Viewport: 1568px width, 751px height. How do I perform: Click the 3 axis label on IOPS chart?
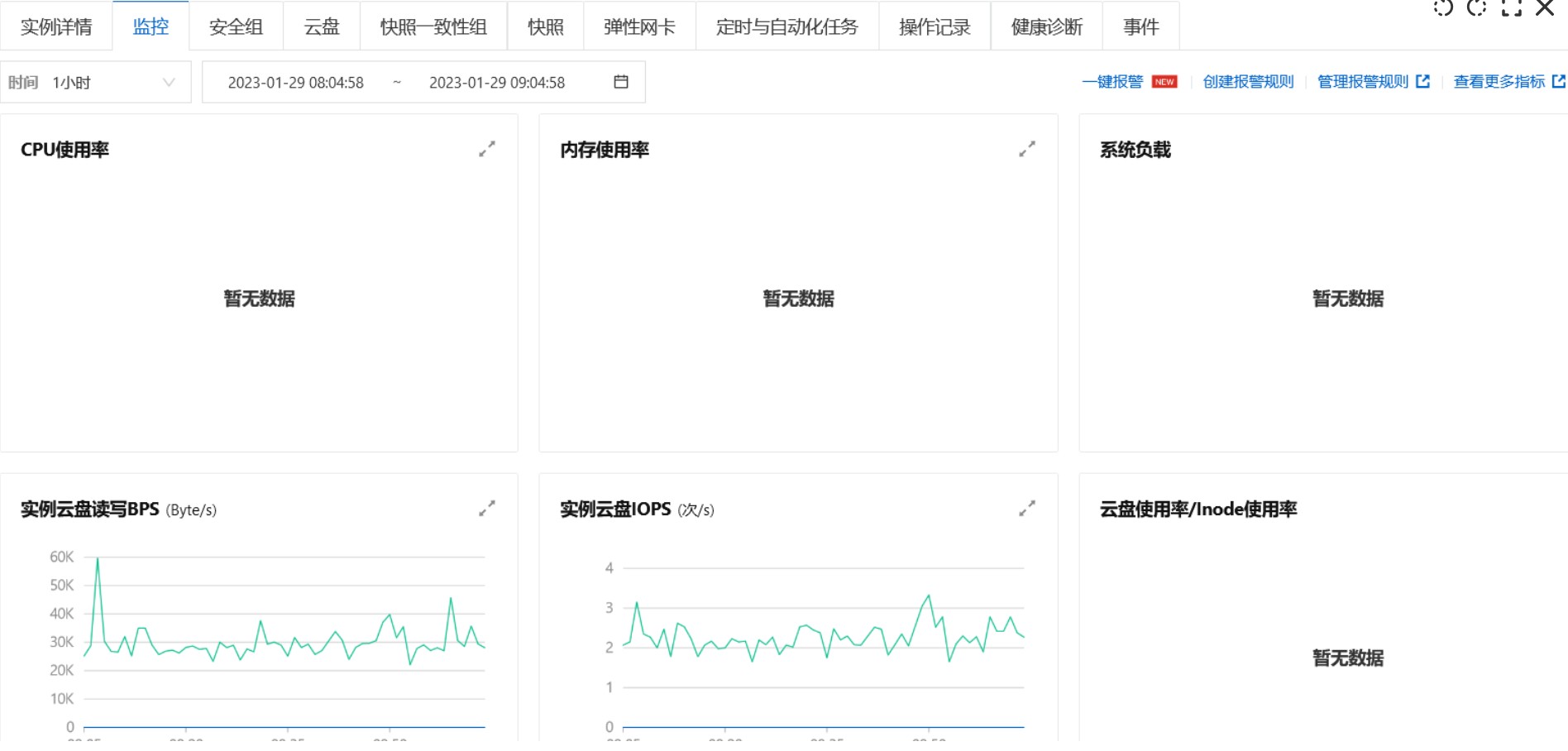tap(610, 608)
